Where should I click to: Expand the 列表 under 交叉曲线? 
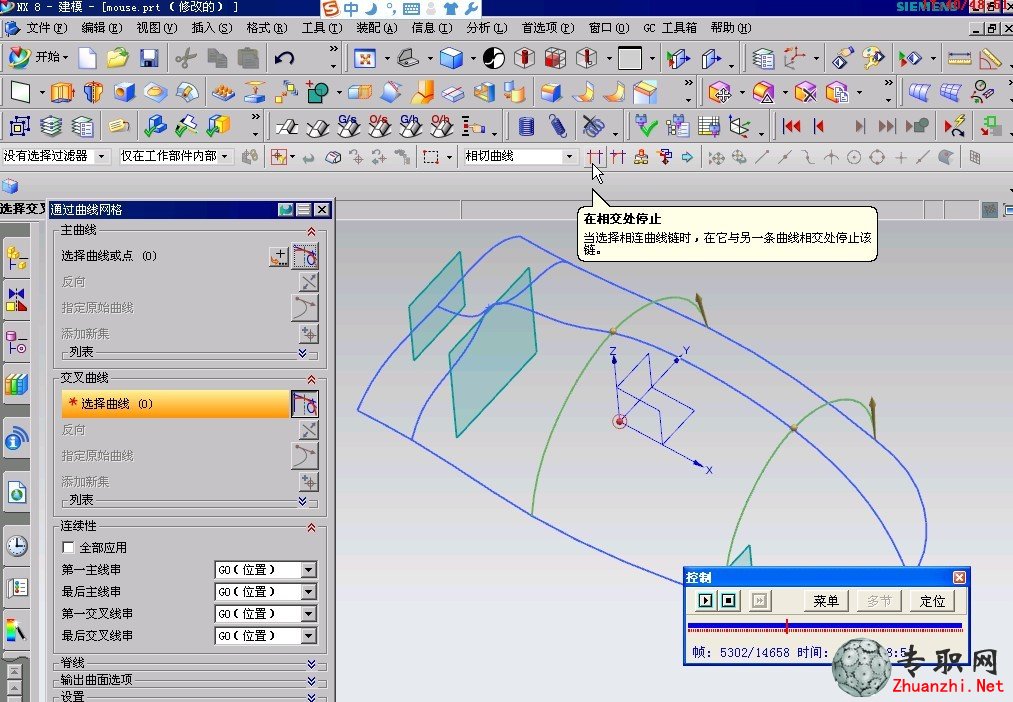pyautogui.click(x=302, y=501)
